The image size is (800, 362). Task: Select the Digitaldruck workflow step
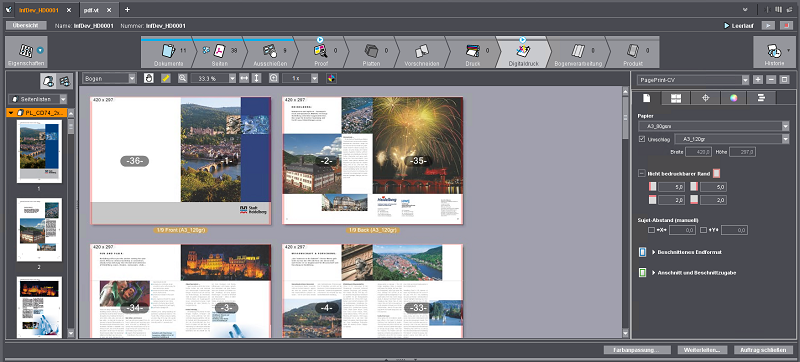coord(523,53)
